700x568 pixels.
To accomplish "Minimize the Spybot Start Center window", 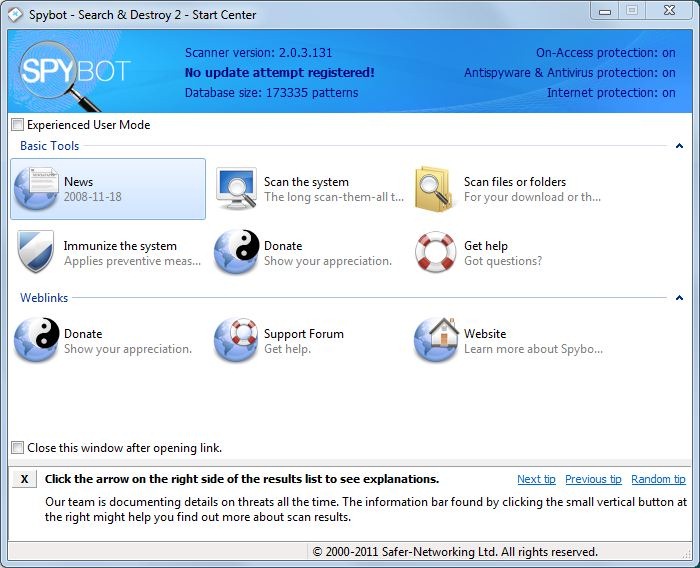I will tap(605, 11).
